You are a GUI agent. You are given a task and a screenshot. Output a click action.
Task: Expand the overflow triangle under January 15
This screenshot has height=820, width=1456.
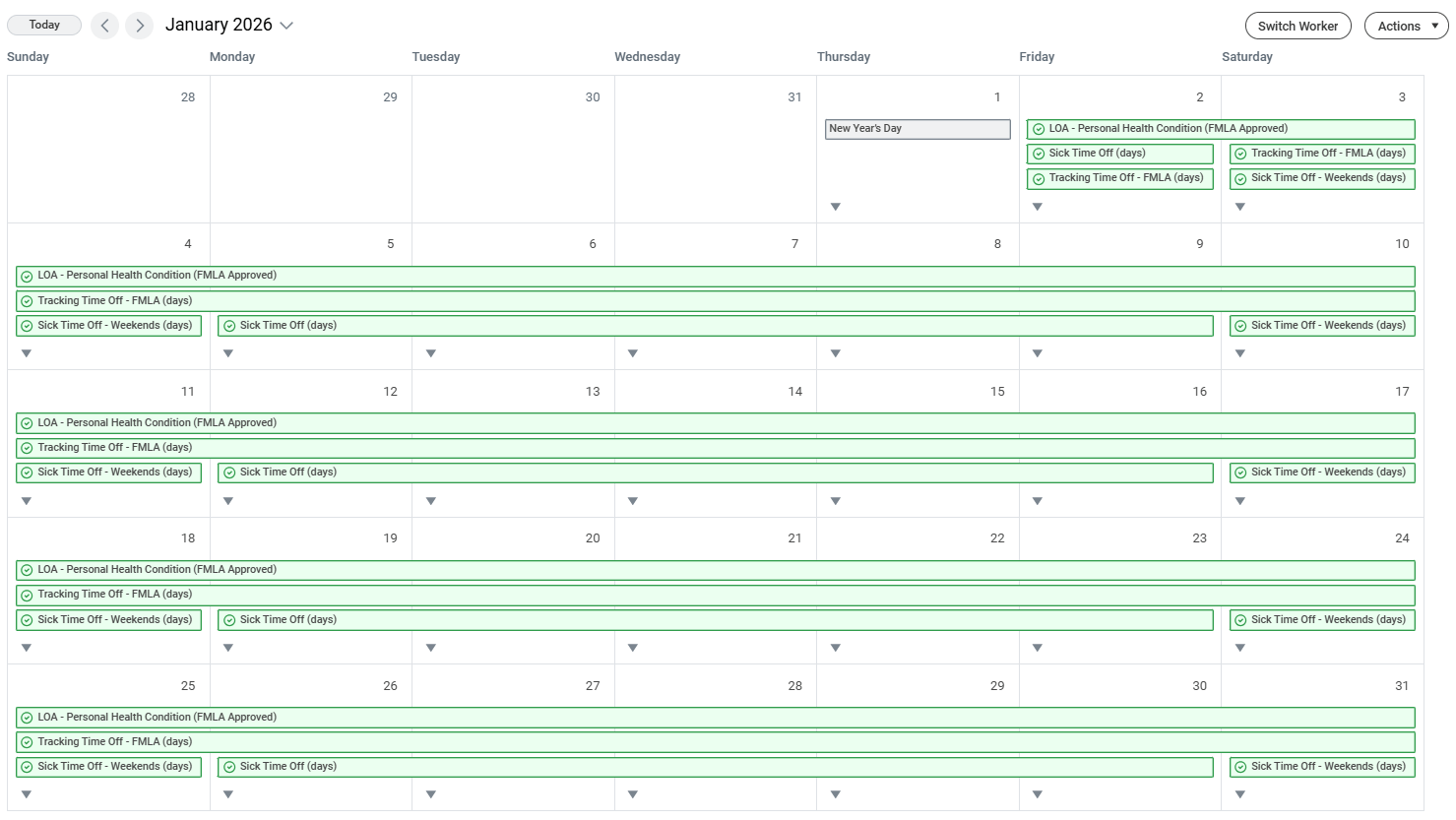point(835,500)
